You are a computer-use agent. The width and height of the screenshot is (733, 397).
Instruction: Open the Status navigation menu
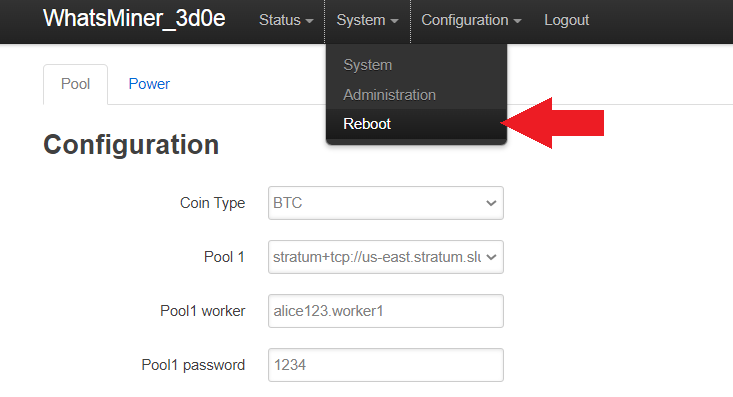point(286,20)
